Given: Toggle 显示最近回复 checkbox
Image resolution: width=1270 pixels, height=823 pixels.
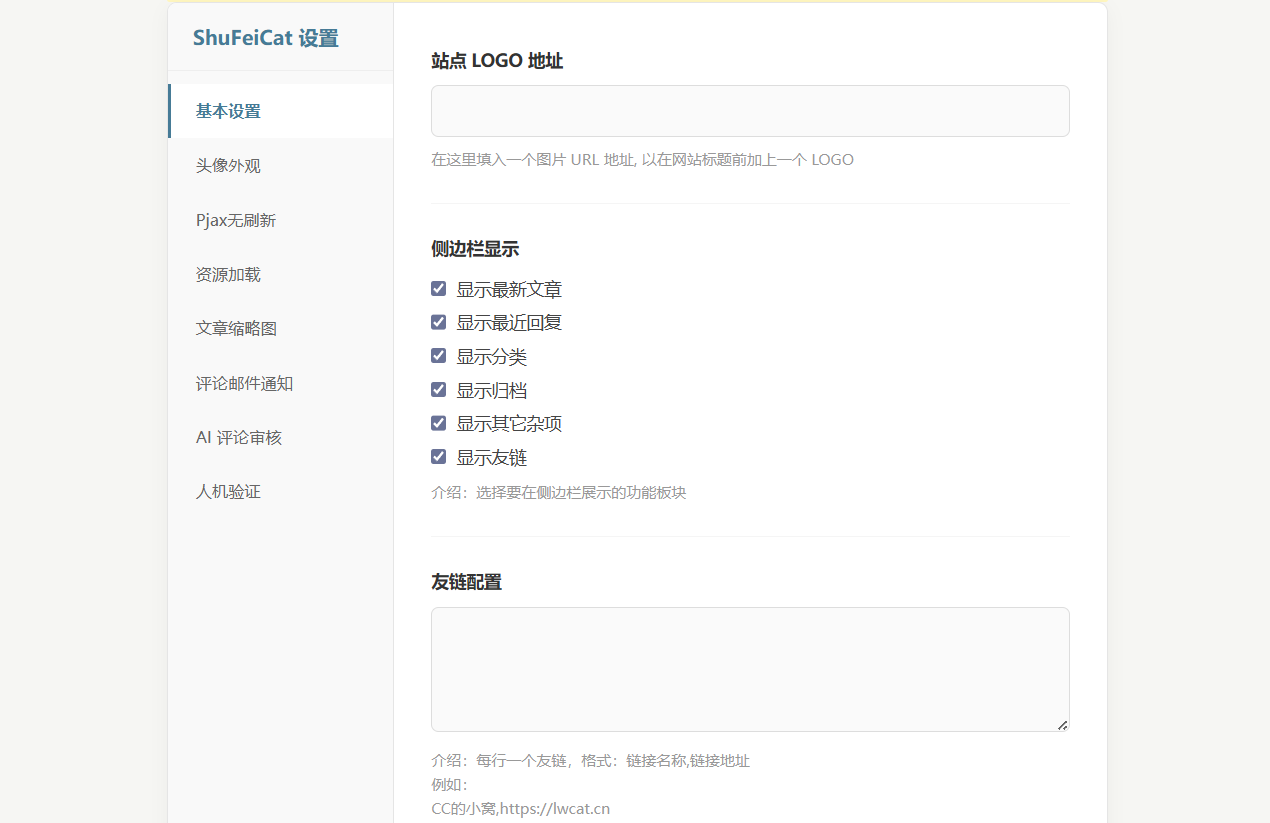Looking at the screenshot, I should pos(438,322).
